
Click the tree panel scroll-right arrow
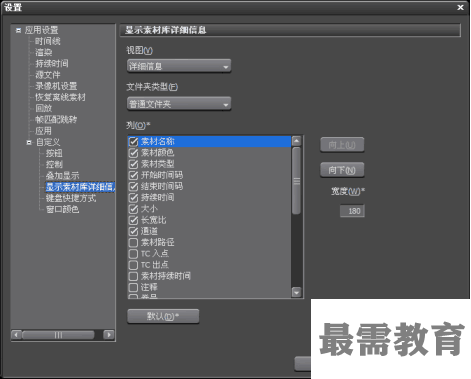tap(109, 335)
